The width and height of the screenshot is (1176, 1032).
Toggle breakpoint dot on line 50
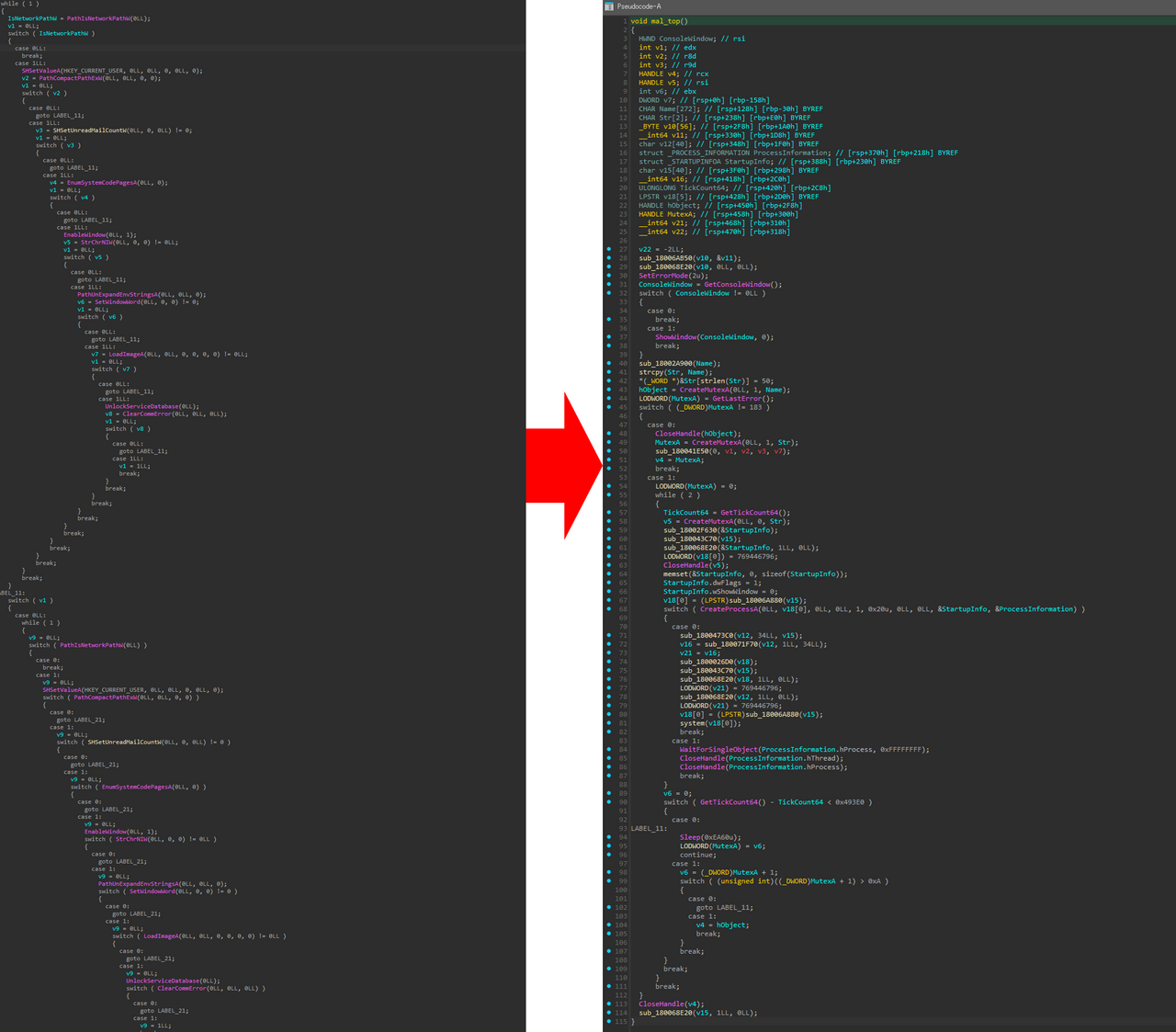pos(608,451)
